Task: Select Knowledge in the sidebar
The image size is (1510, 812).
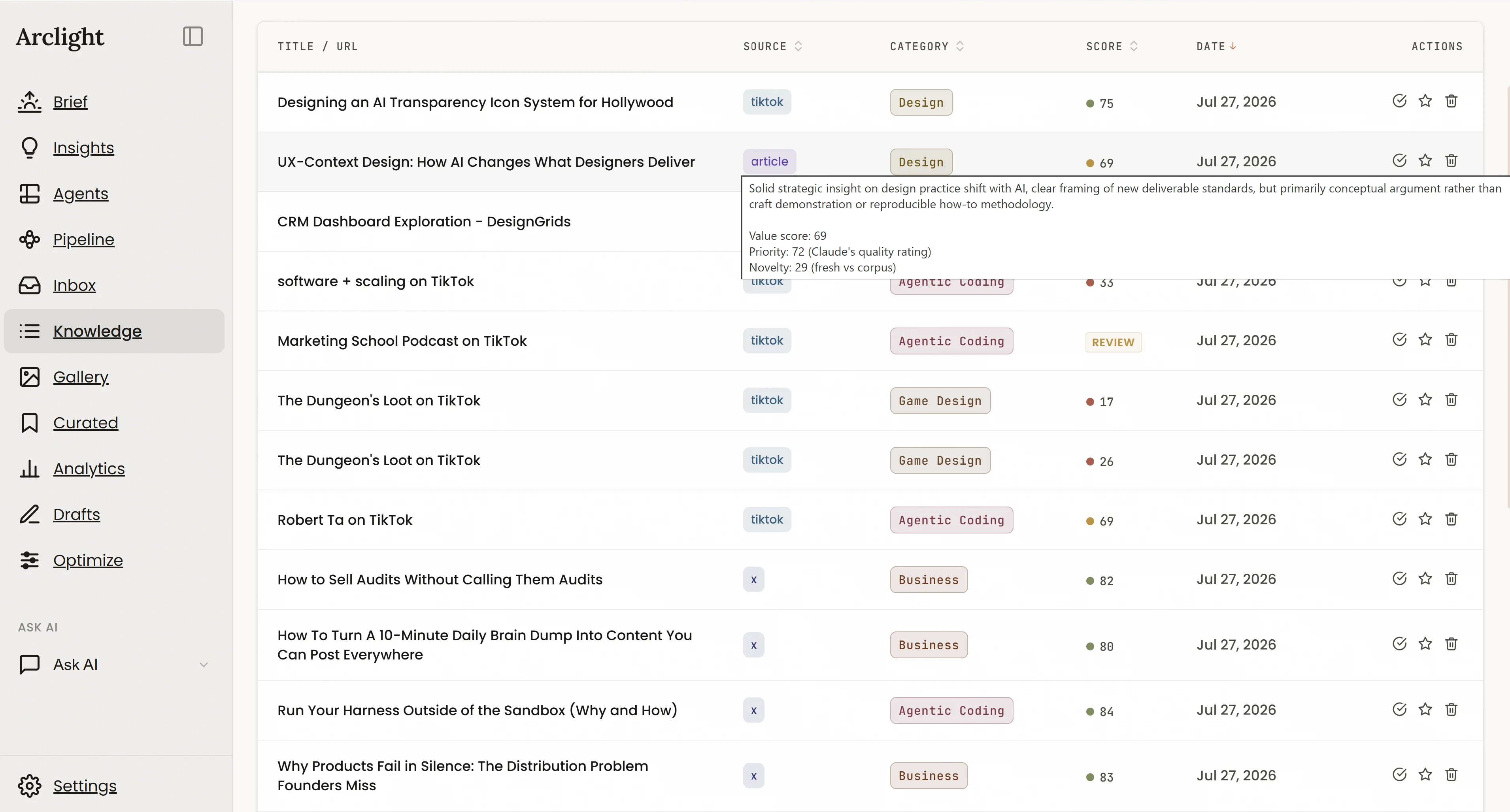Action: 114,331
